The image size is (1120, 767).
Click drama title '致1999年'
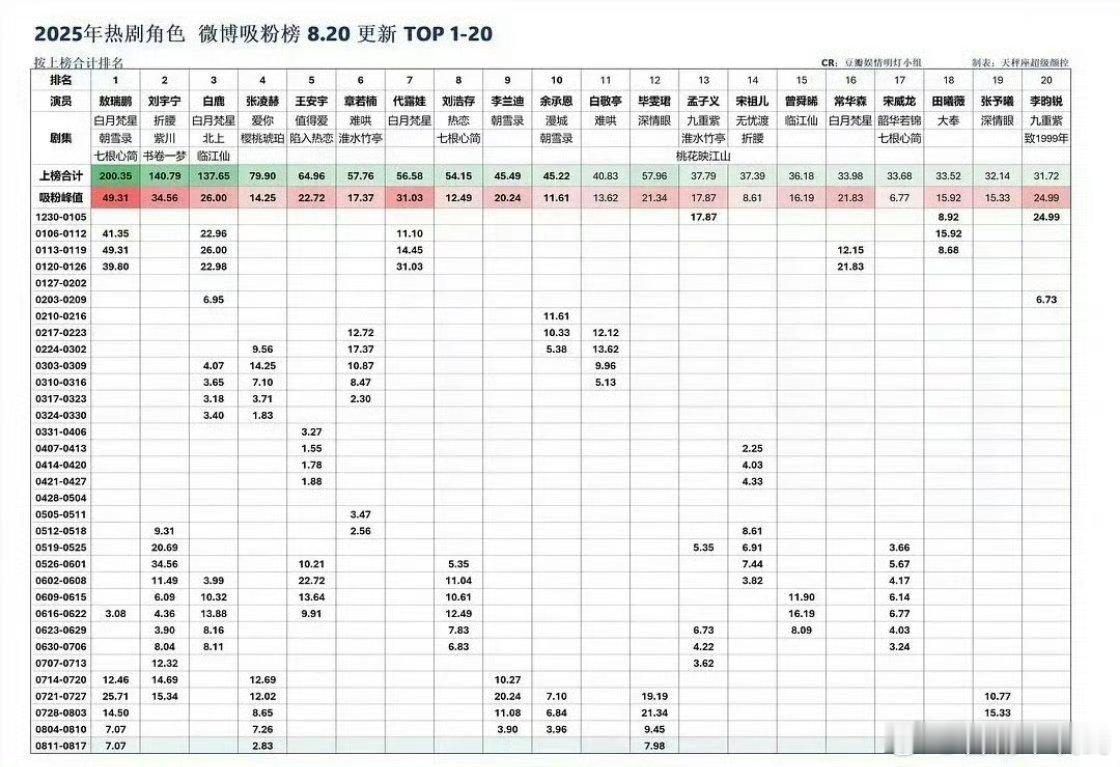1046,138
